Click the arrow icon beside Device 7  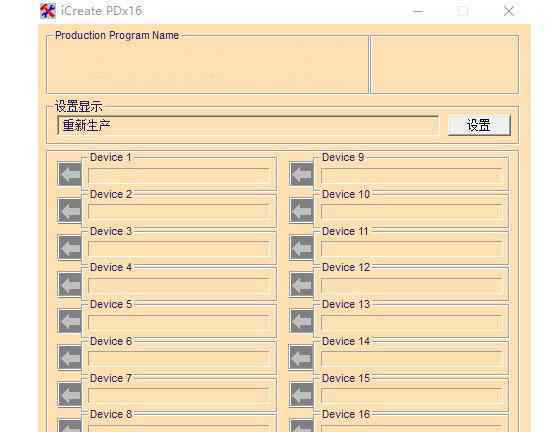coord(70,394)
